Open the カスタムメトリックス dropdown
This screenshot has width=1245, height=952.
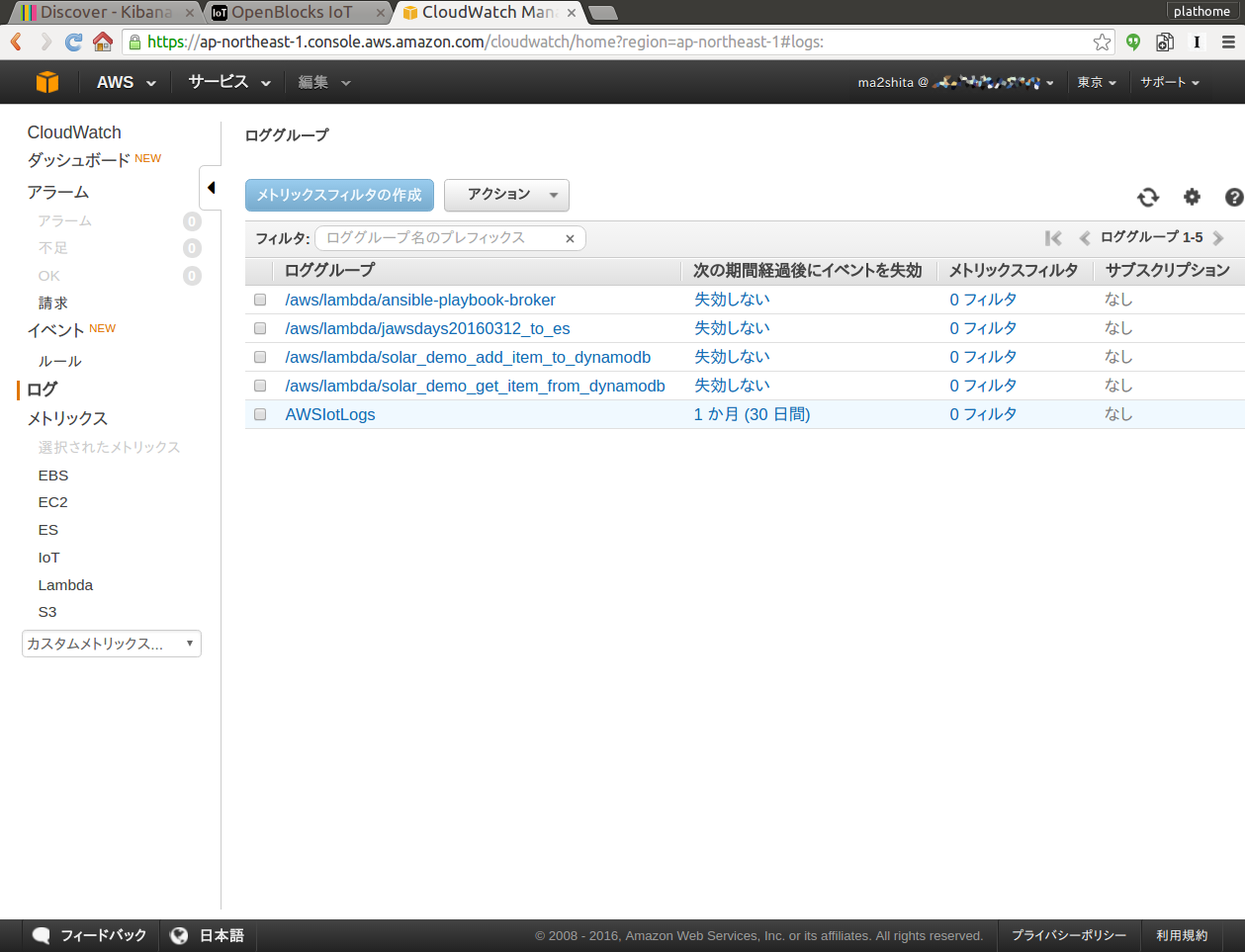tap(112, 644)
